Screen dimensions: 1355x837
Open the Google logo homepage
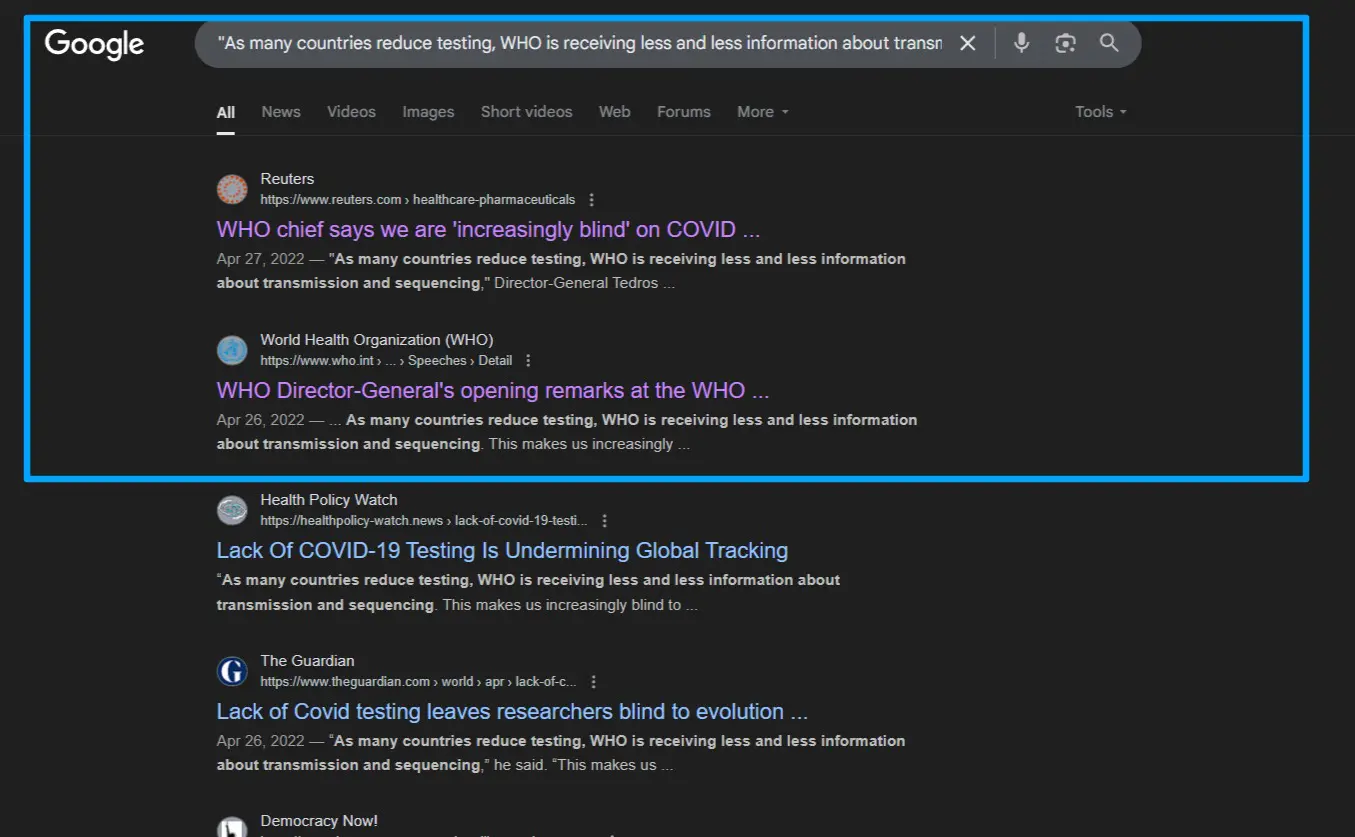(x=94, y=44)
